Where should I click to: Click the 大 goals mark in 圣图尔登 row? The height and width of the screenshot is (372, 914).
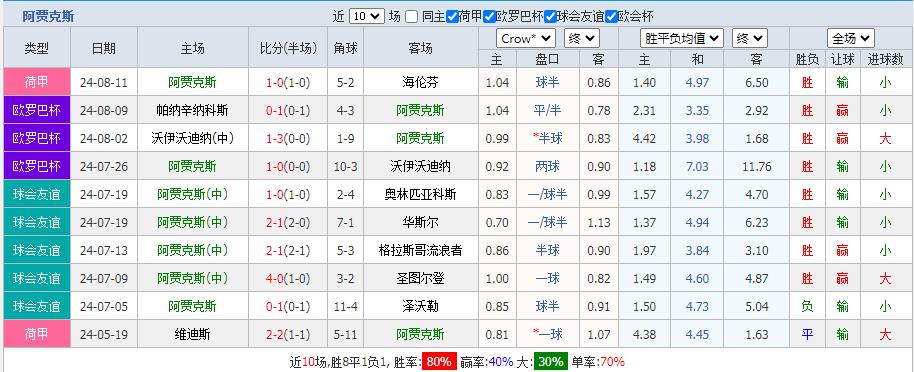(885, 278)
